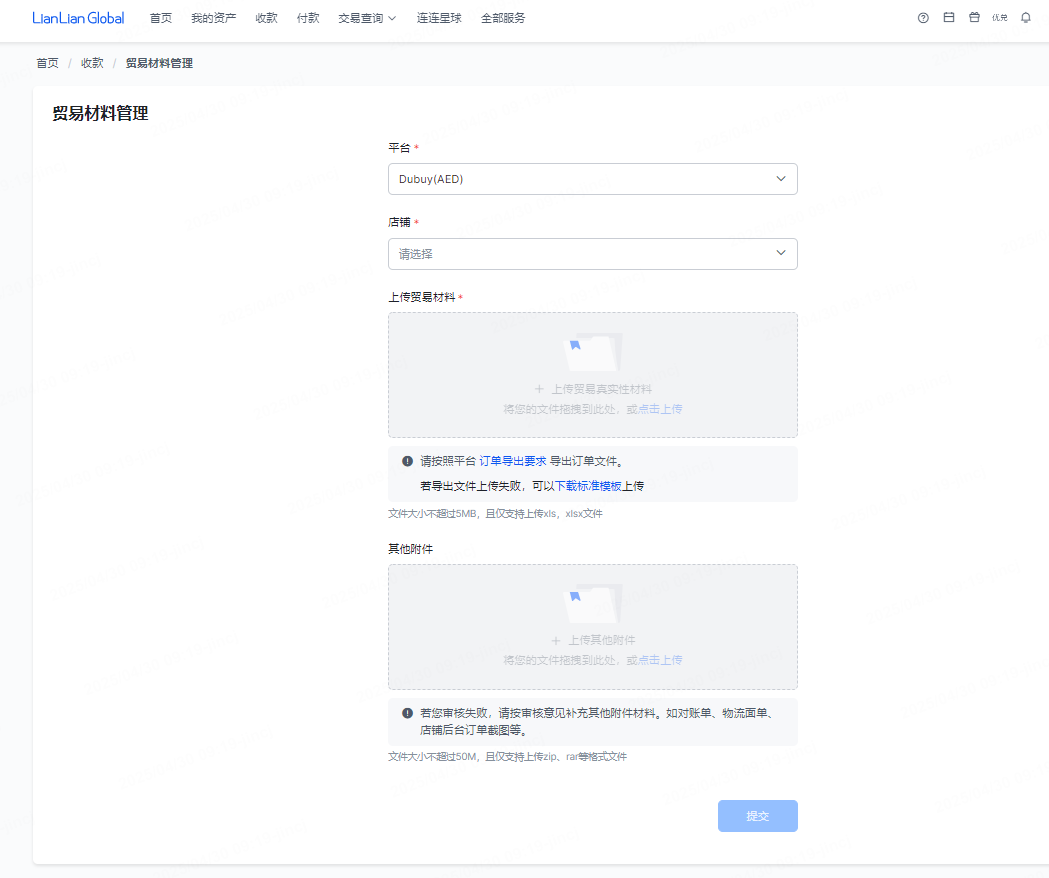The height and width of the screenshot is (878, 1049).
Task: Click the 其他附件 field label
Action: pos(411,549)
